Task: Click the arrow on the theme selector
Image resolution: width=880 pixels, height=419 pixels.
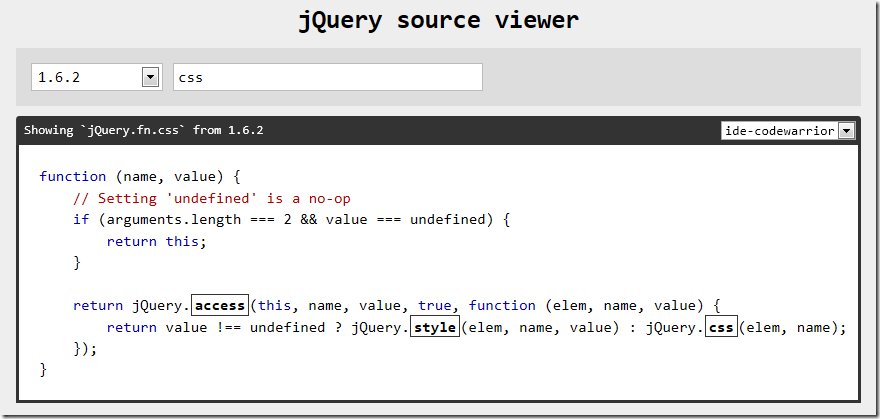Action: 846,131
